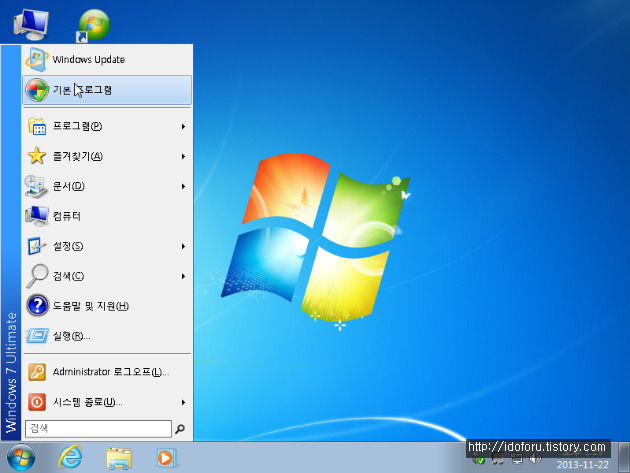Click the date 2013-11-22 on the taskbar
Viewport: 630px width, 473px height.
click(583, 465)
